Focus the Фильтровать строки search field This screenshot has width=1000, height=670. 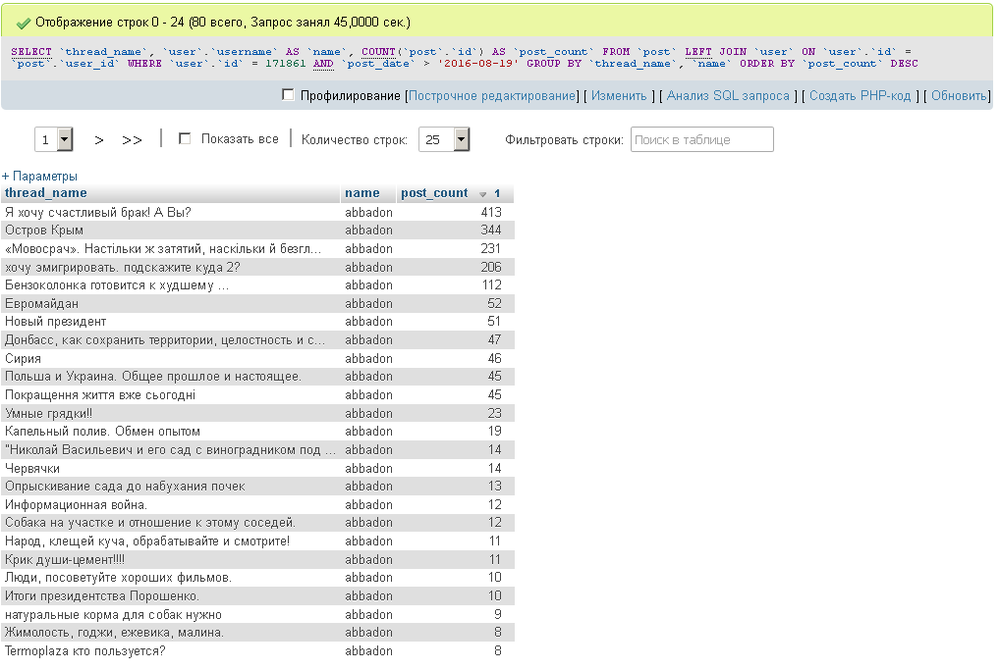701,140
